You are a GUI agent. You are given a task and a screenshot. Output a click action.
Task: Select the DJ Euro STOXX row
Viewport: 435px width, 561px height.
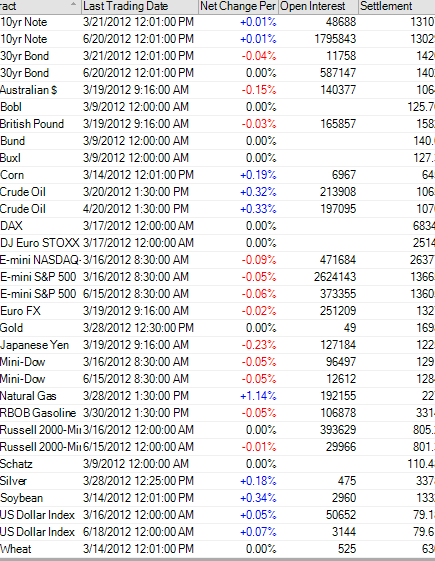(x=218, y=243)
